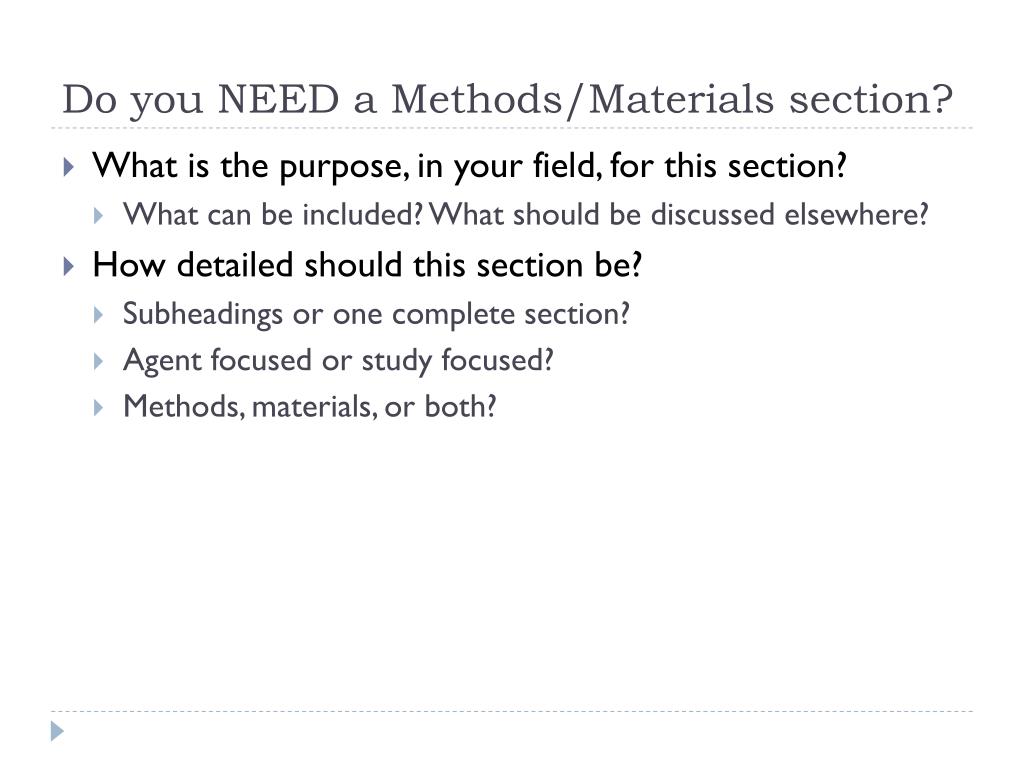Click the slide title 'Do you NEED a Methods/Materials section?'
1024x768 pixels.
tap(507, 100)
